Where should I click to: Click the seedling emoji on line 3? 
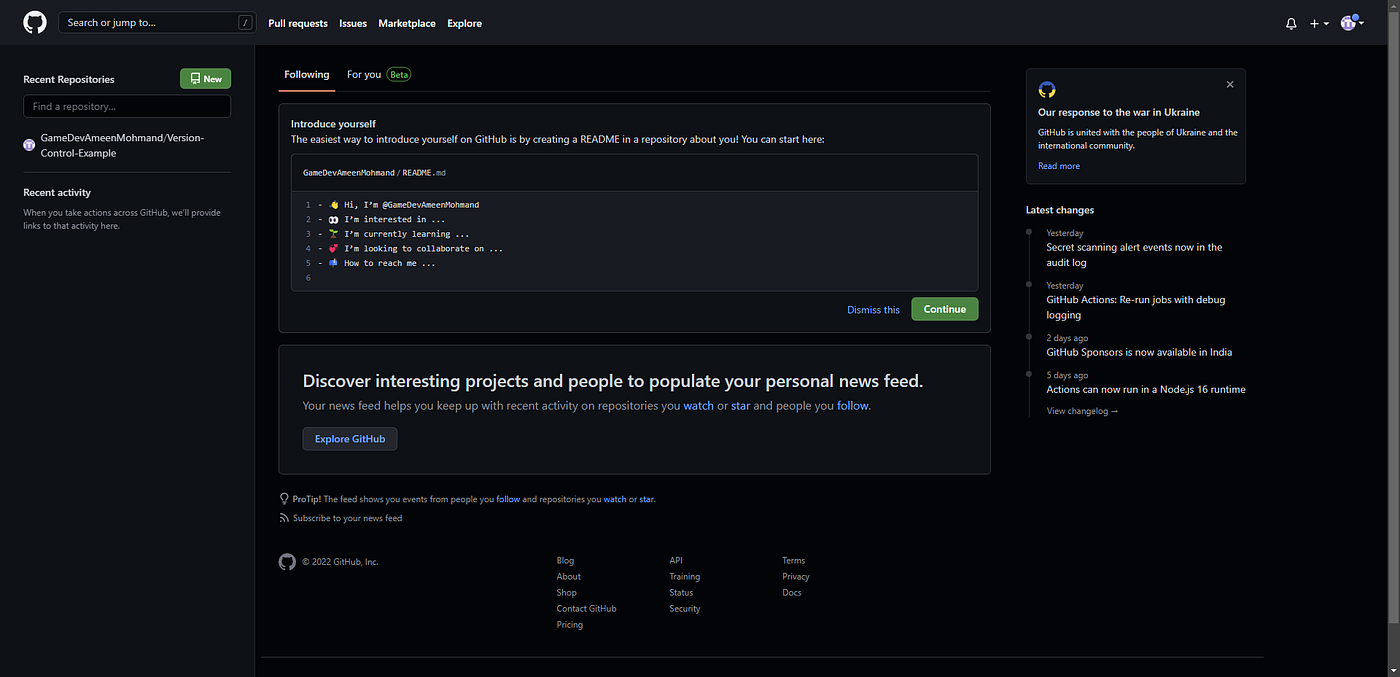click(334, 234)
